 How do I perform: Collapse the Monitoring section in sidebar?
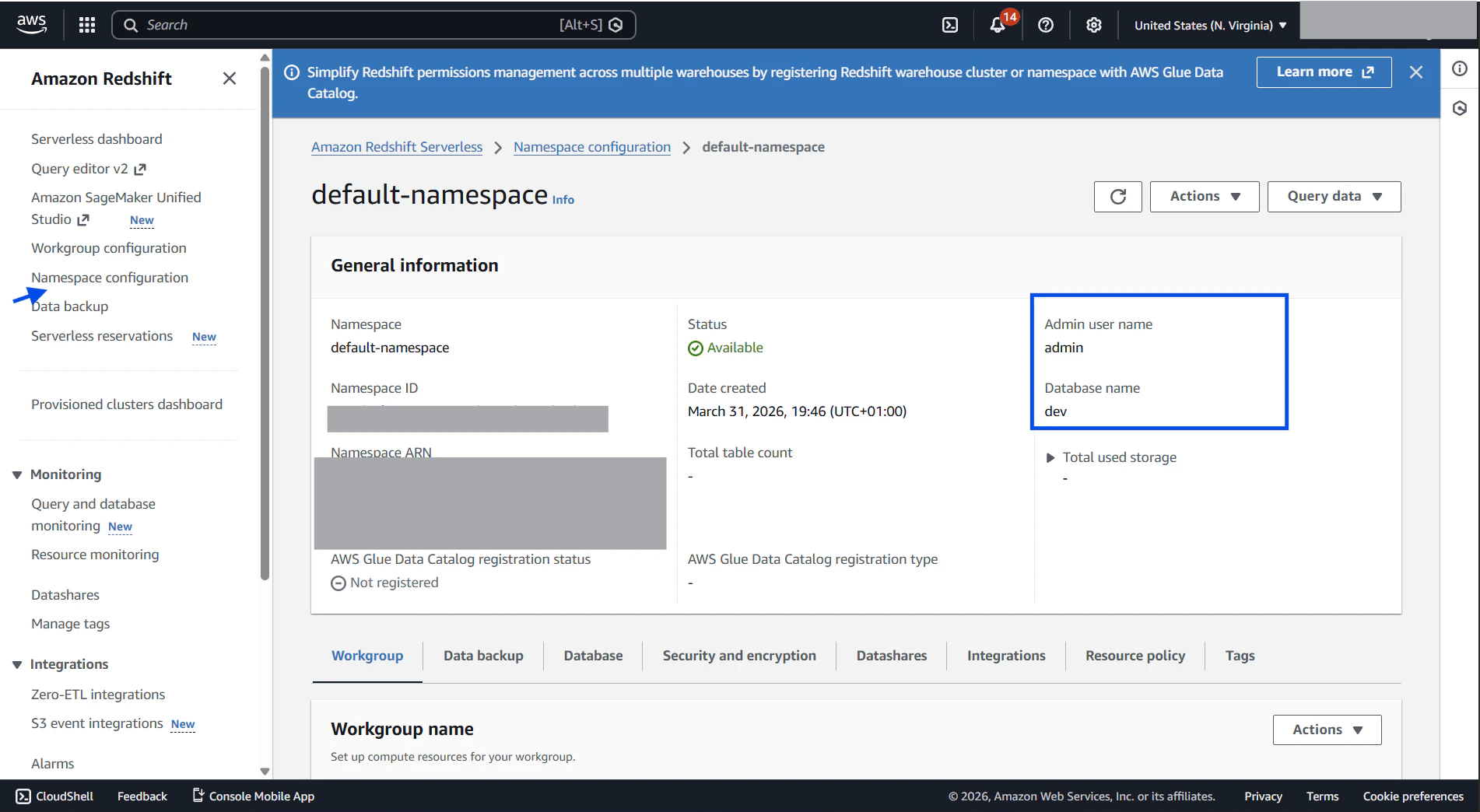point(17,475)
